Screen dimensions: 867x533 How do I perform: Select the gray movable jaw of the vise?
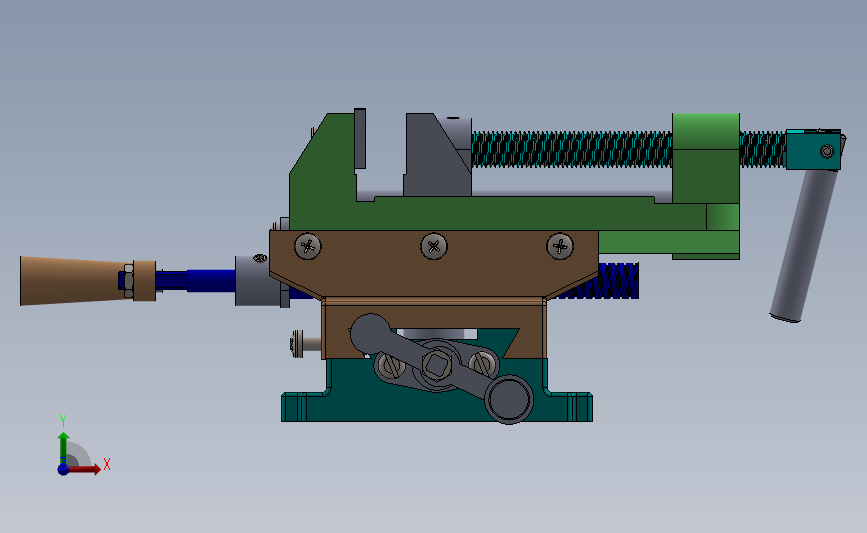(437, 155)
